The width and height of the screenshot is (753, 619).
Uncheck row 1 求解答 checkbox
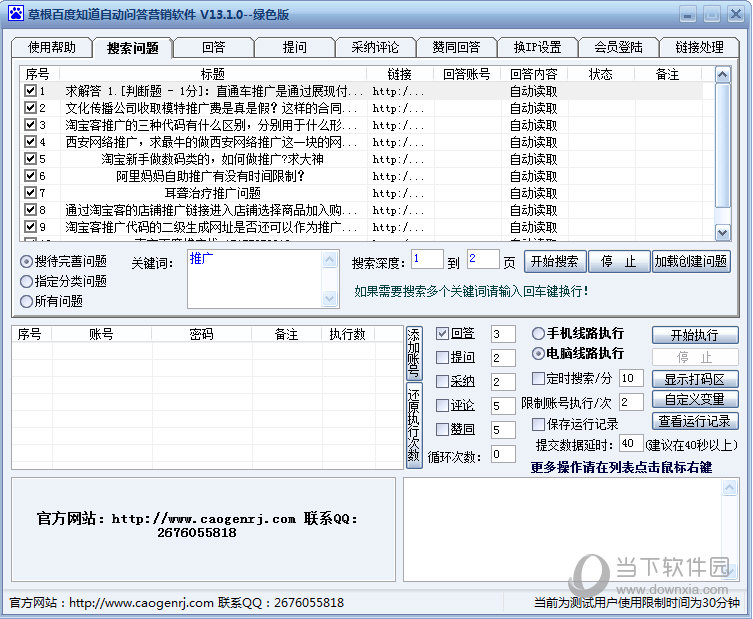pos(30,91)
